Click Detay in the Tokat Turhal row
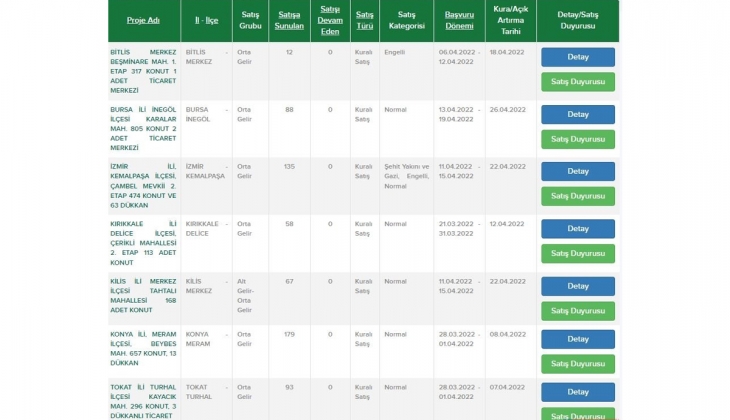This screenshot has width=730, height=420. (x=577, y=392)
